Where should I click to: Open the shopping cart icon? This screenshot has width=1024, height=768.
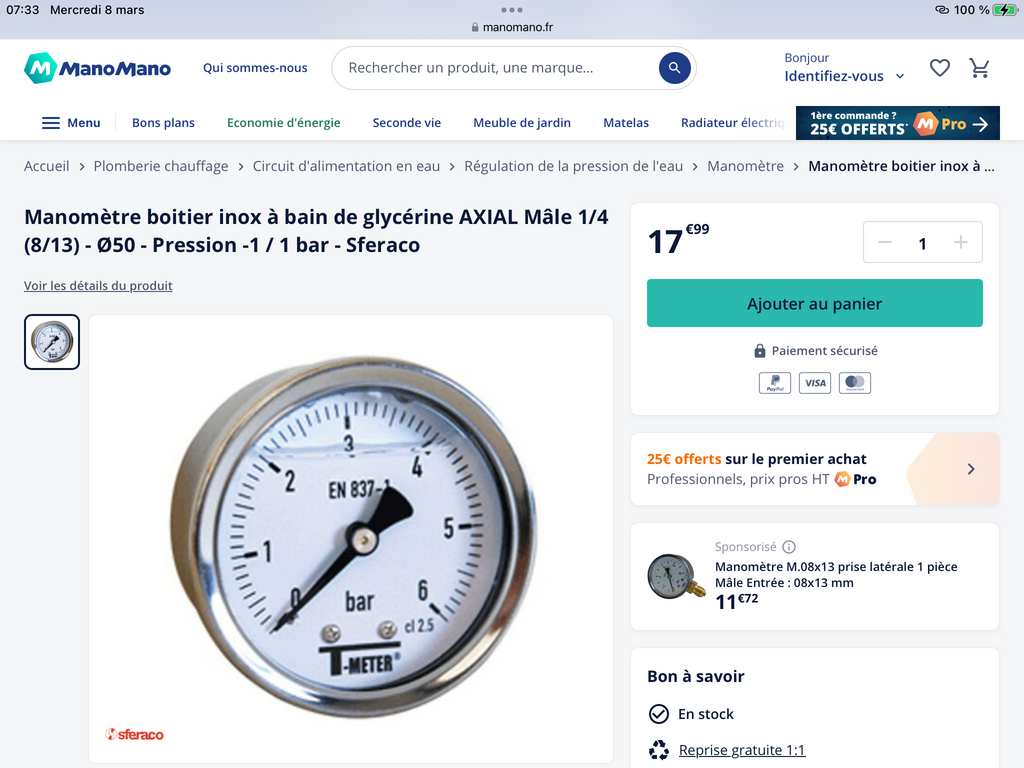[x=979, y=68]
